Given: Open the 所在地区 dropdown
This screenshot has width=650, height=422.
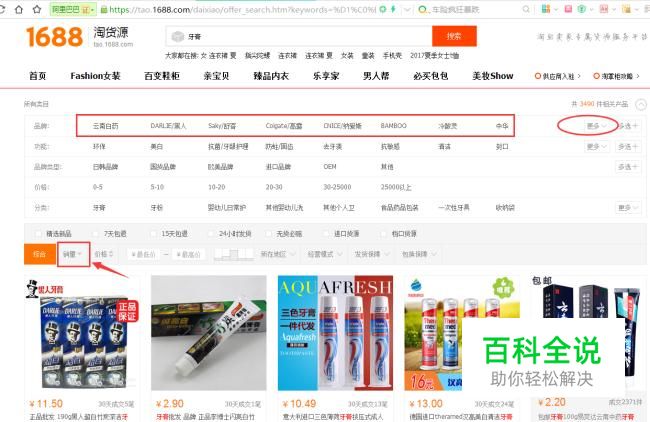Looking at the screenshot, I should 278,254.
